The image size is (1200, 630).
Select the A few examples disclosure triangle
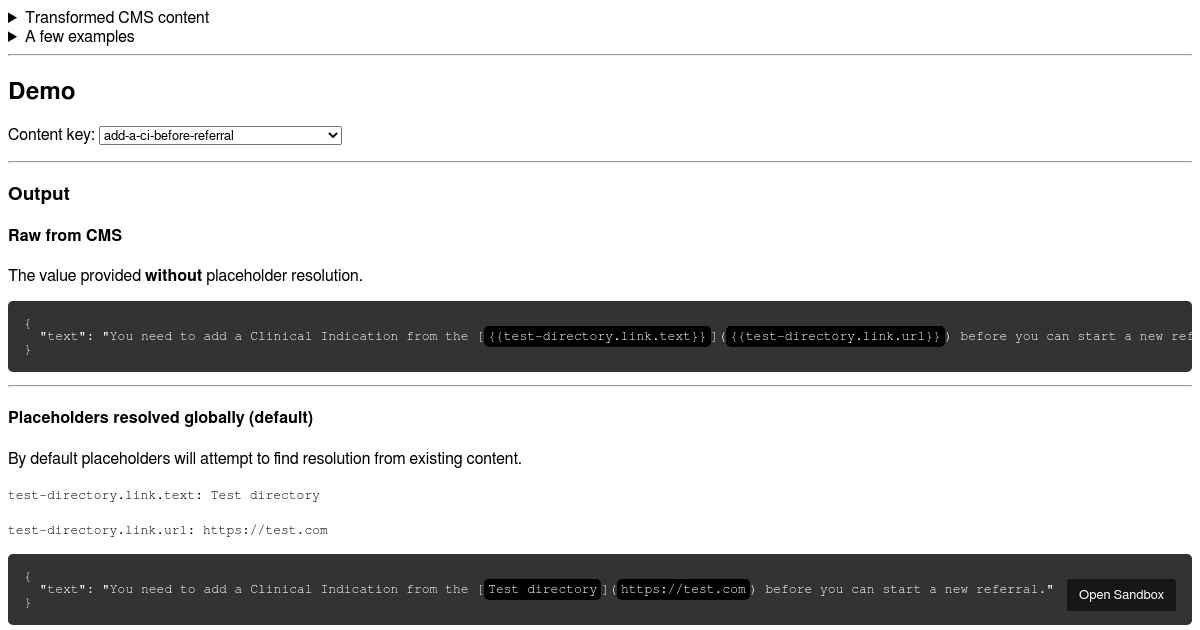(12, 36)
